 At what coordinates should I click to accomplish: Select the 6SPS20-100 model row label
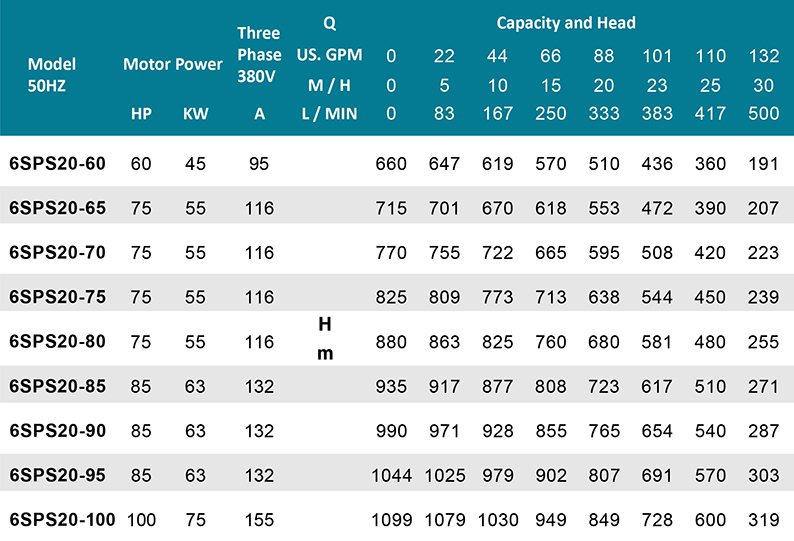[61, 519]
